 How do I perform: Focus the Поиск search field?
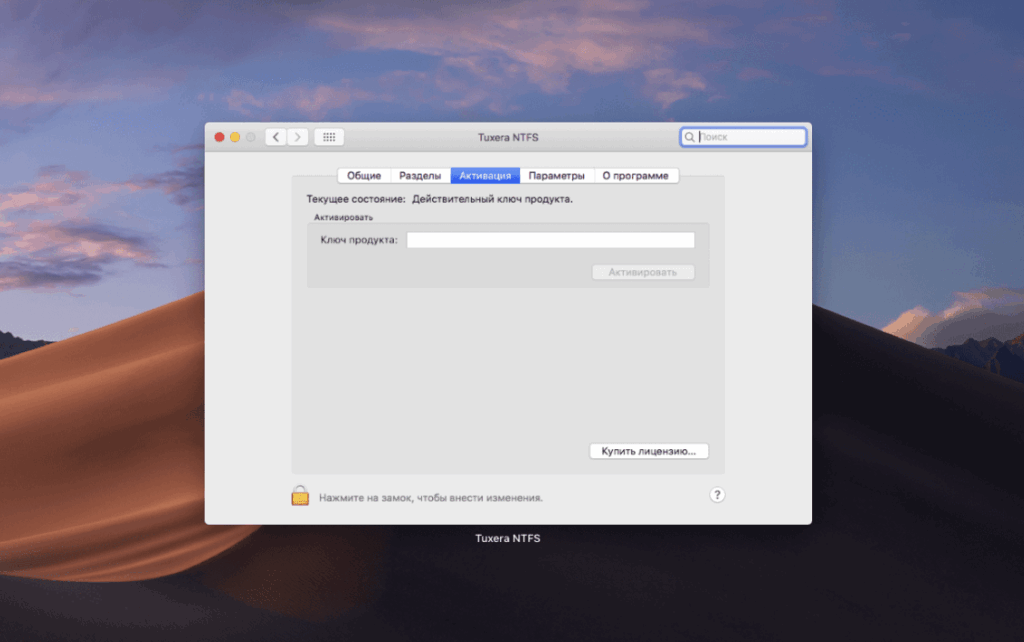(743, 137)
